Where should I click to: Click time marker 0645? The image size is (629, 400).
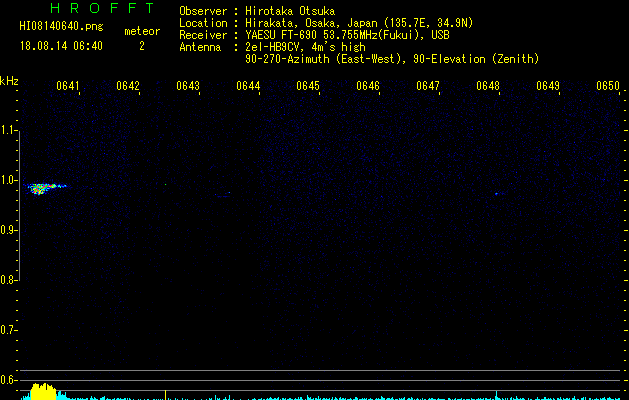coord(308,86)
